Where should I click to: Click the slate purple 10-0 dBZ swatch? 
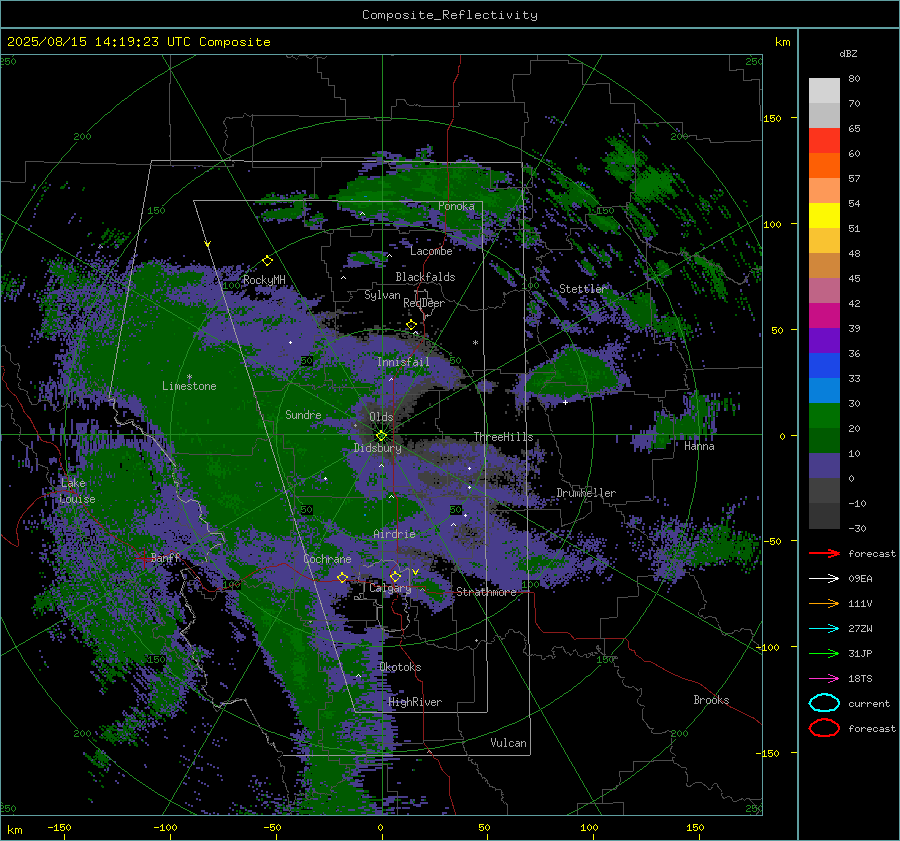(824, 466)
